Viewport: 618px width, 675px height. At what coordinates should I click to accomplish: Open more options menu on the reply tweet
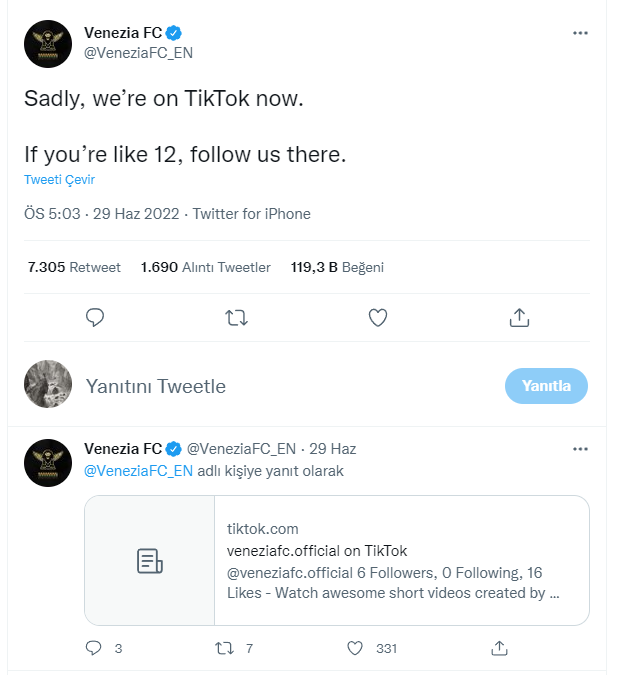click(x=580, y=449)
